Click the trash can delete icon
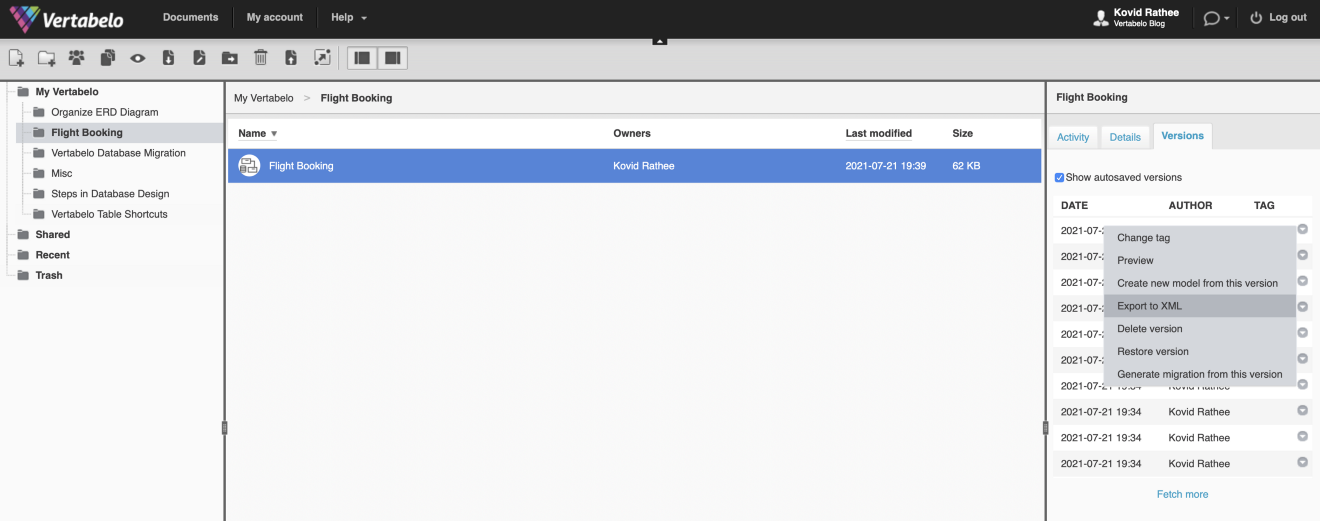The image size is (1320, 521). pos(260,58)
